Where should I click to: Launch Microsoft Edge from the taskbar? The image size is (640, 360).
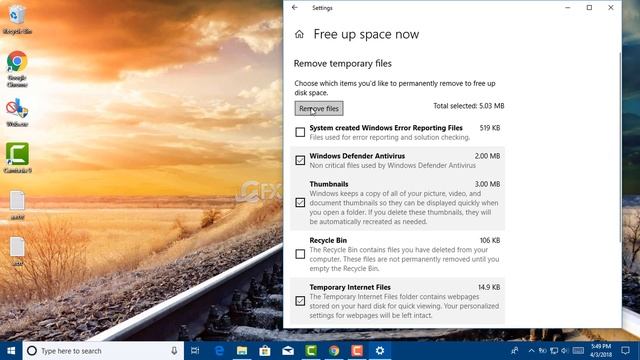(219, 351)
